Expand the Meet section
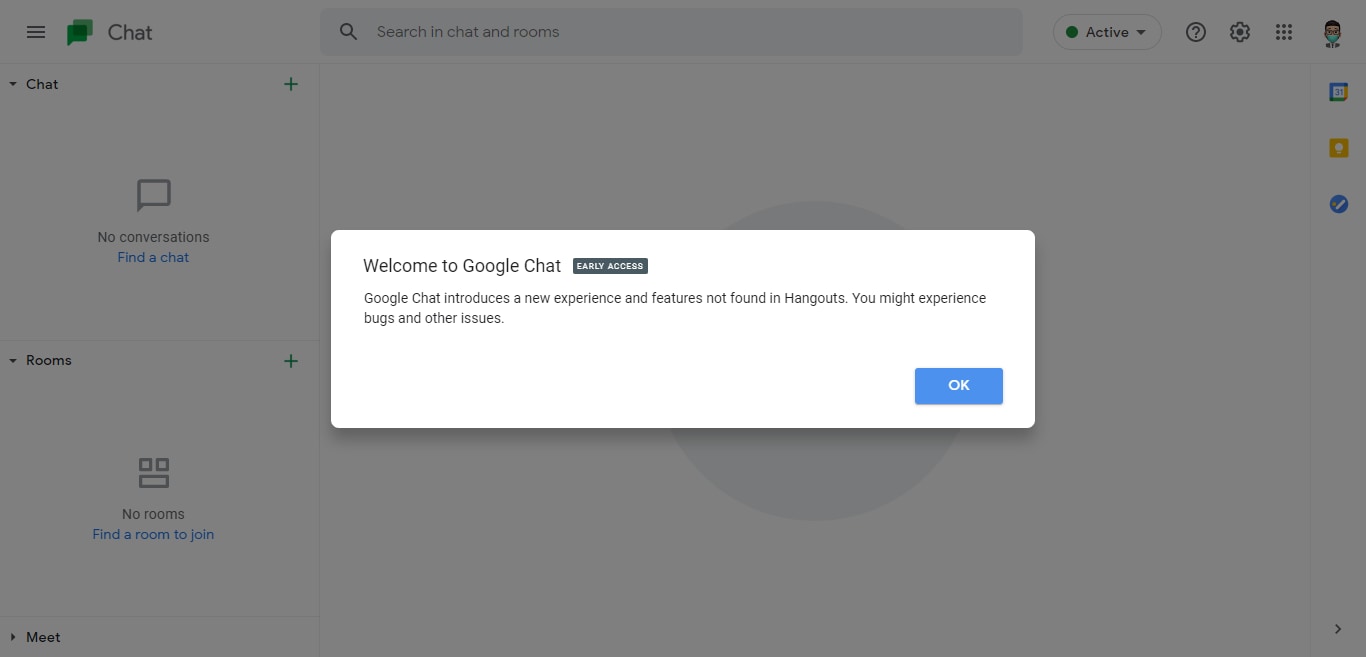 (x=13, y=637)
